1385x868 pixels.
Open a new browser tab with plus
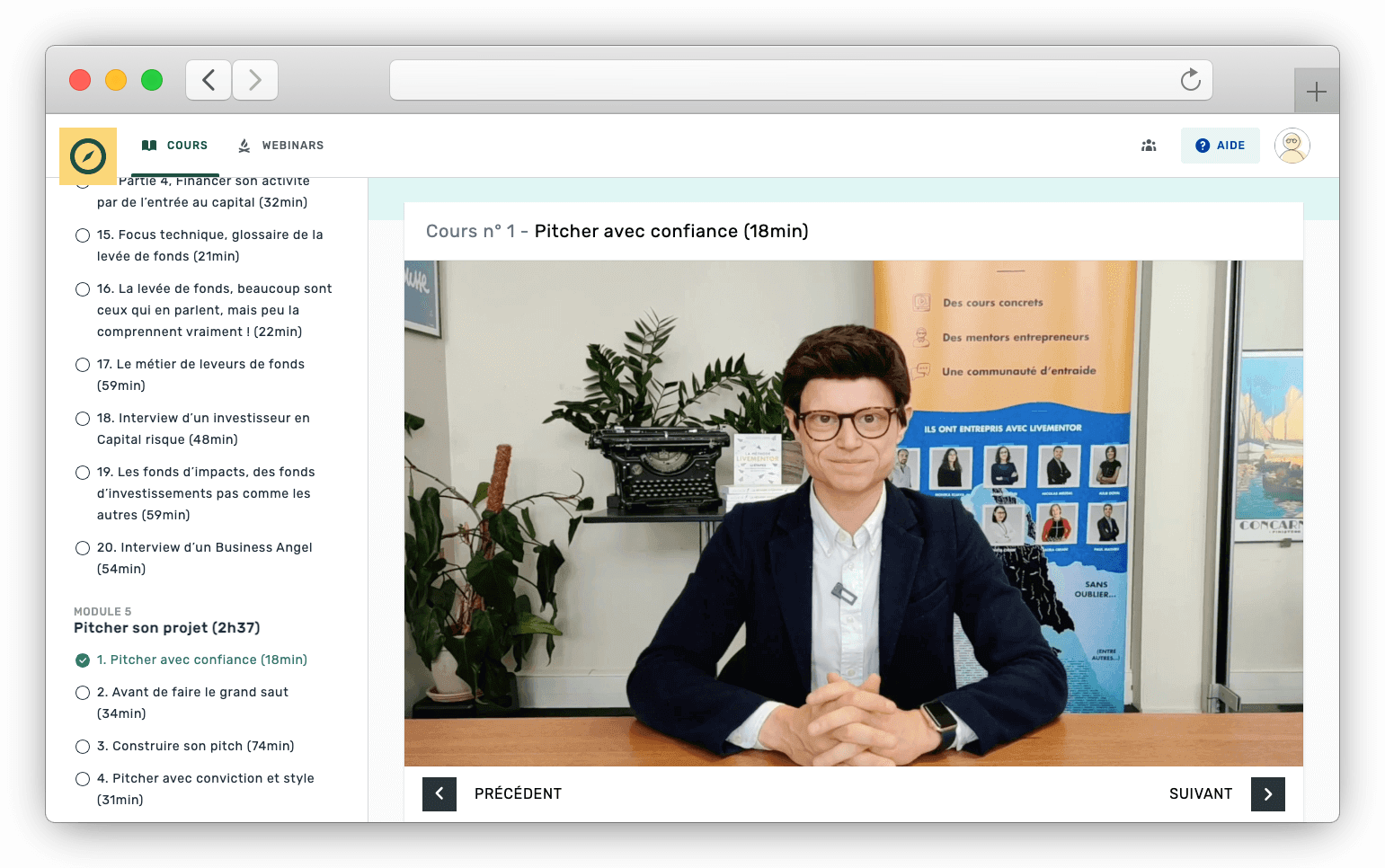tap(1316, 92)
